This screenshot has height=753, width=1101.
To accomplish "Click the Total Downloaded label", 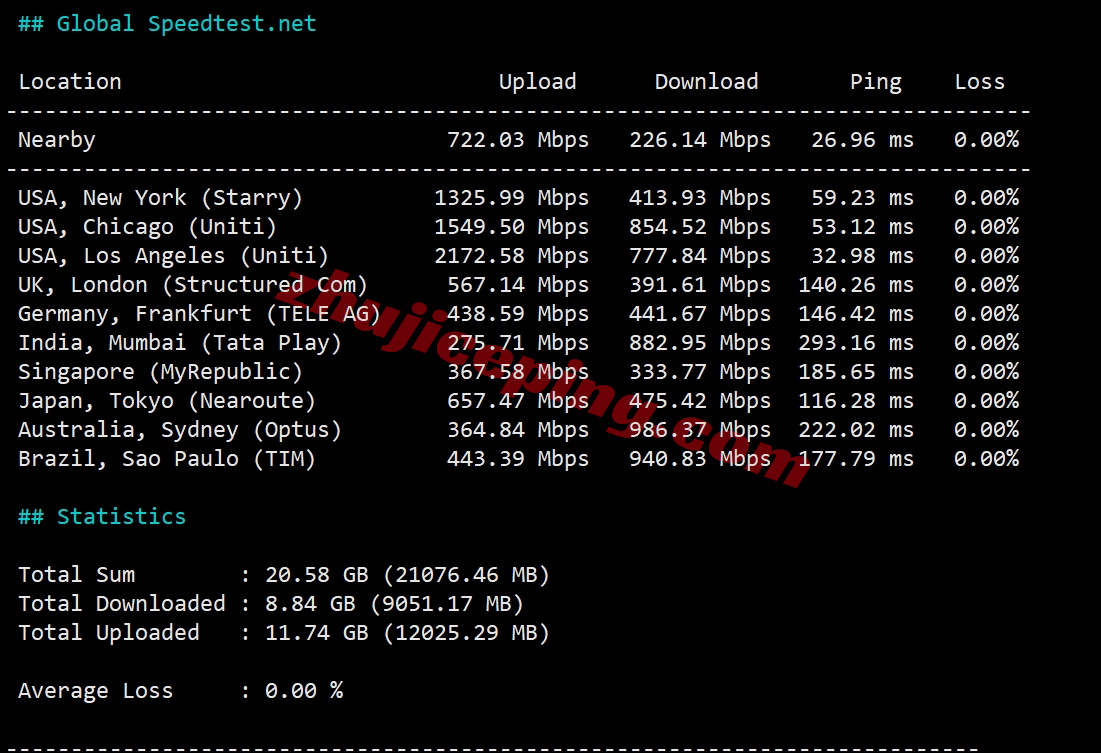I will pyautogui.click(x=122, y=604).
